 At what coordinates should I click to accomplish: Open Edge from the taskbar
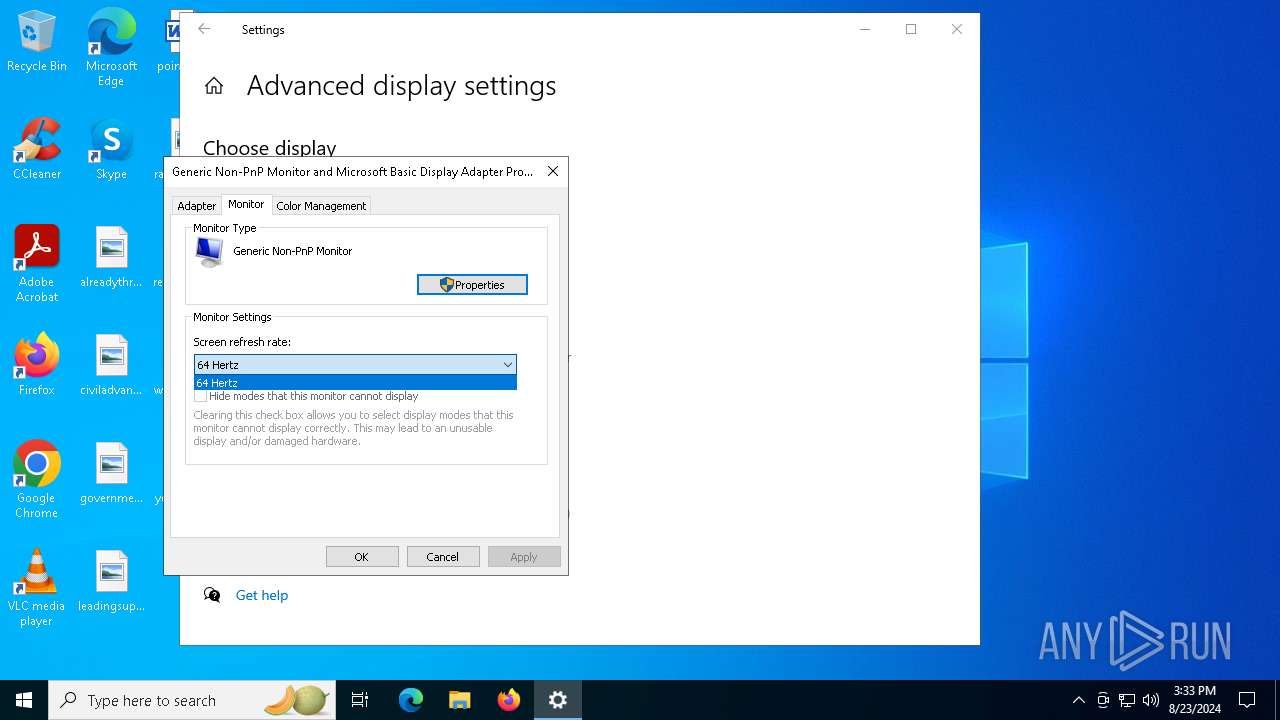[411, 700]
